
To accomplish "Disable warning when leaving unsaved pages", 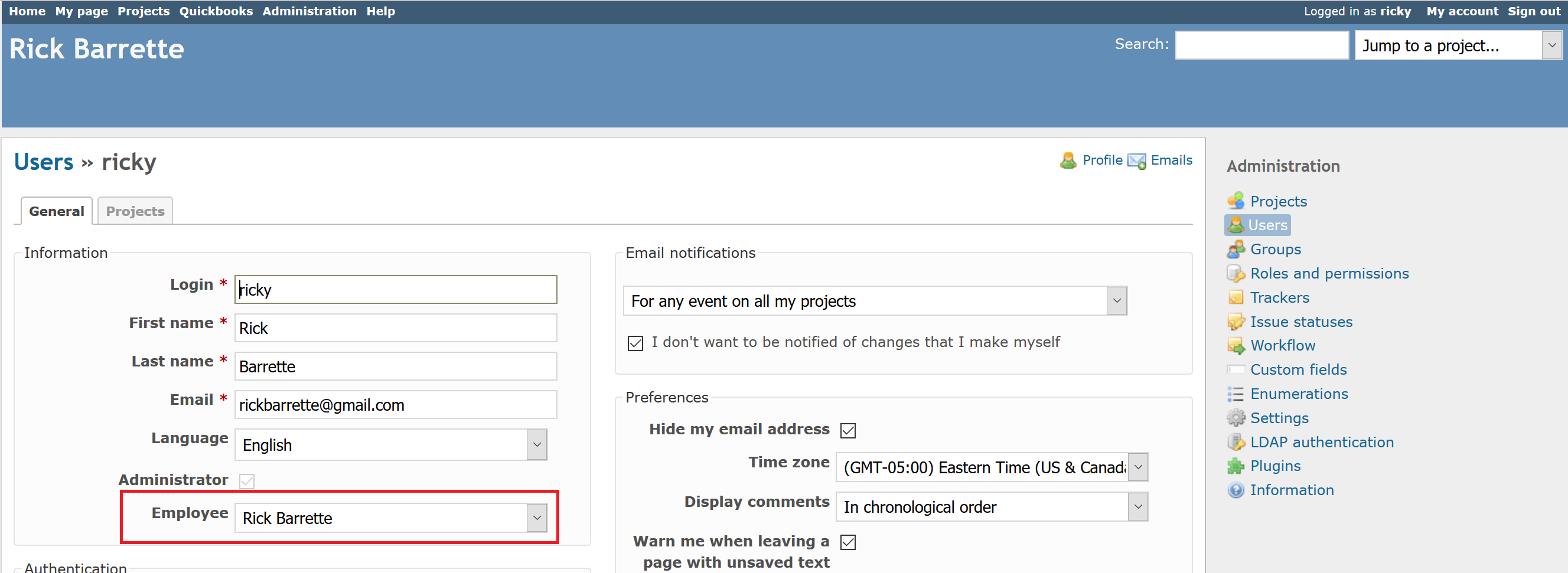I will (x=847, y=542).
